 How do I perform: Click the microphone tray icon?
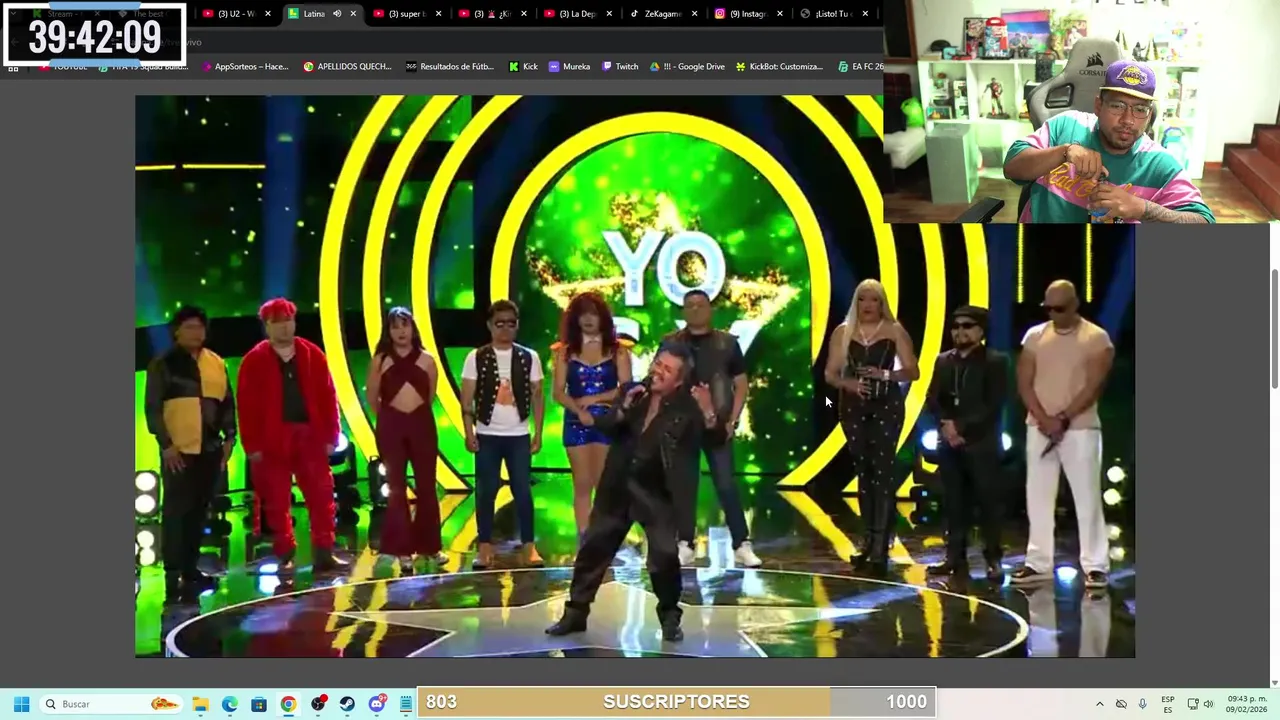point(1142,704)
